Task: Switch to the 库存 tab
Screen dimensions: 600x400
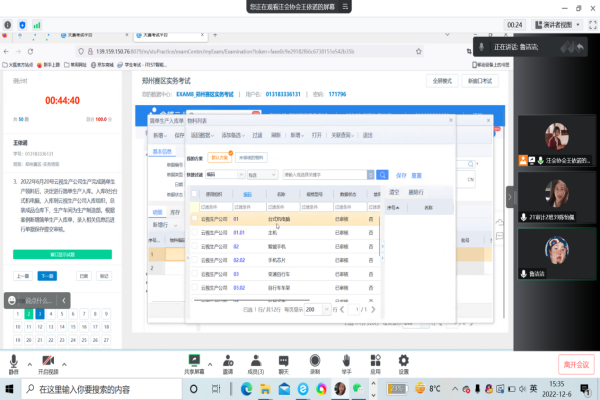Action: click(174, 212)
